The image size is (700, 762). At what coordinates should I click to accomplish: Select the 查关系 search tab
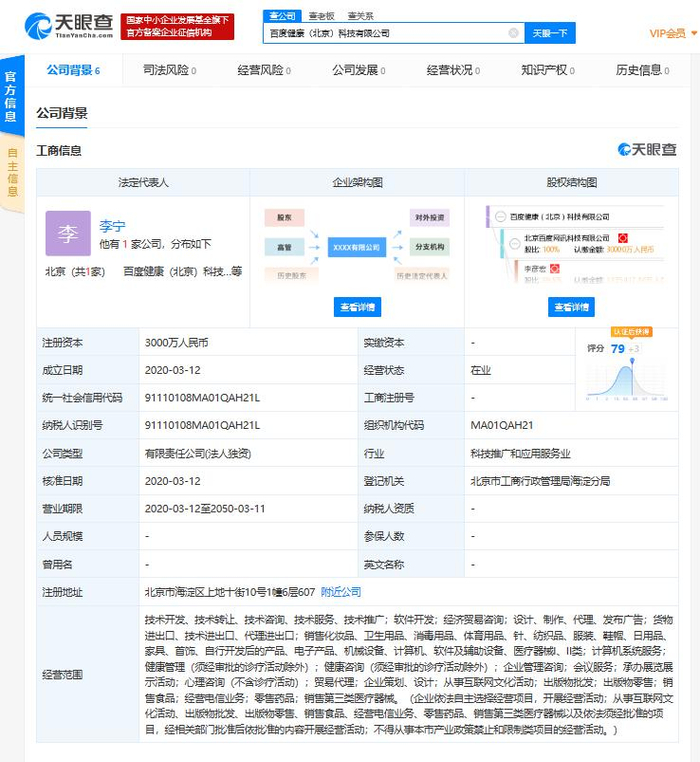tap(361, 16)
